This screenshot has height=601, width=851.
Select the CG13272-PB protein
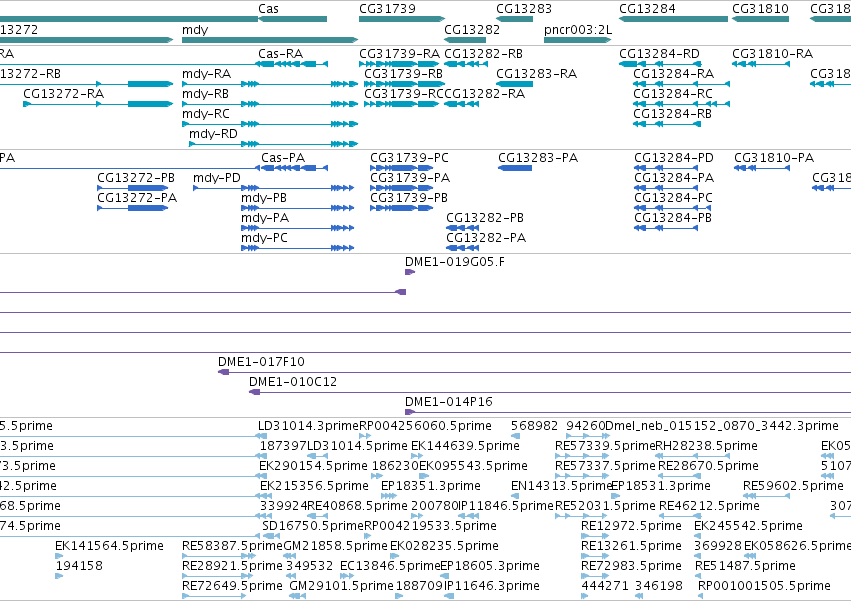point(132,188)
